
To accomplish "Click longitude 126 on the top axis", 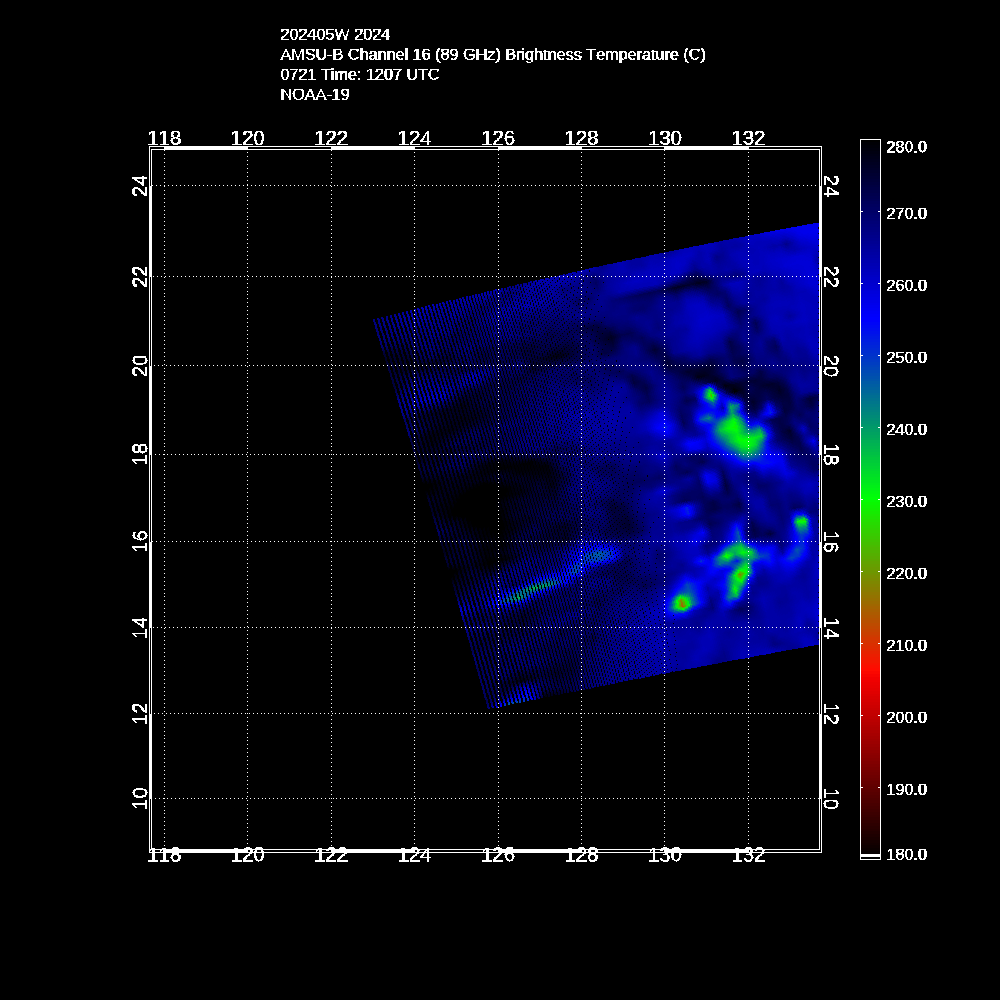I will (498, 138).
